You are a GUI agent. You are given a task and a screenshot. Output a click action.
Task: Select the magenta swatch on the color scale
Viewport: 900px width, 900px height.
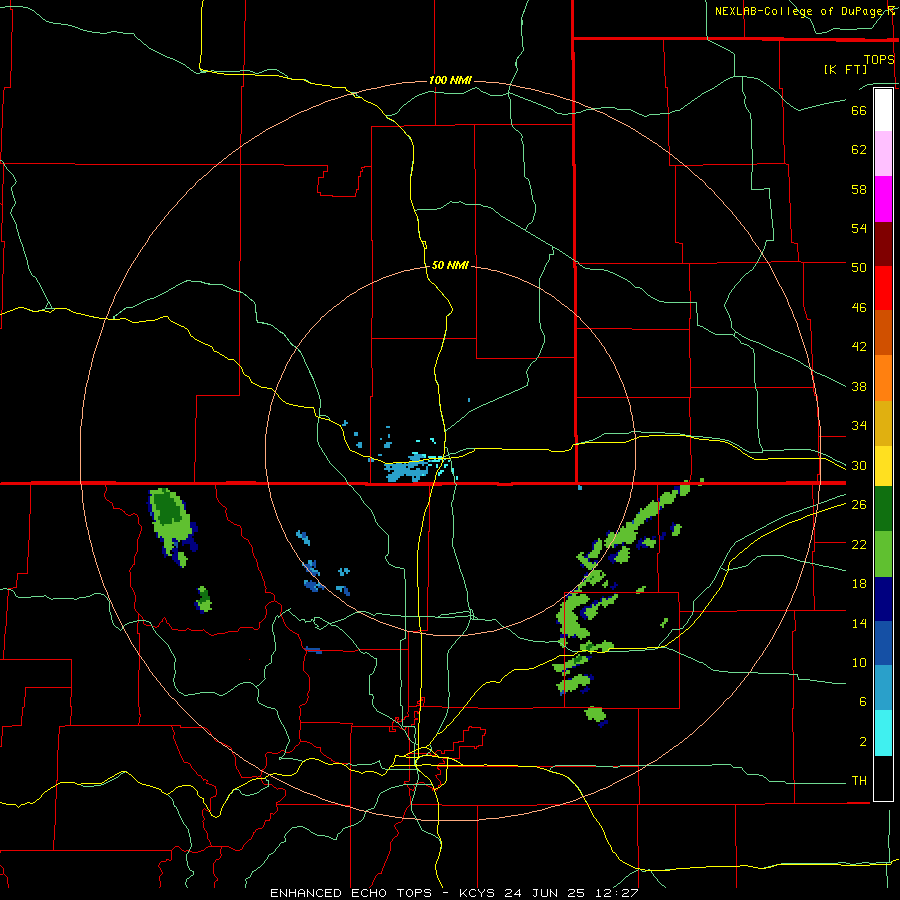click(x=883, y=199)
